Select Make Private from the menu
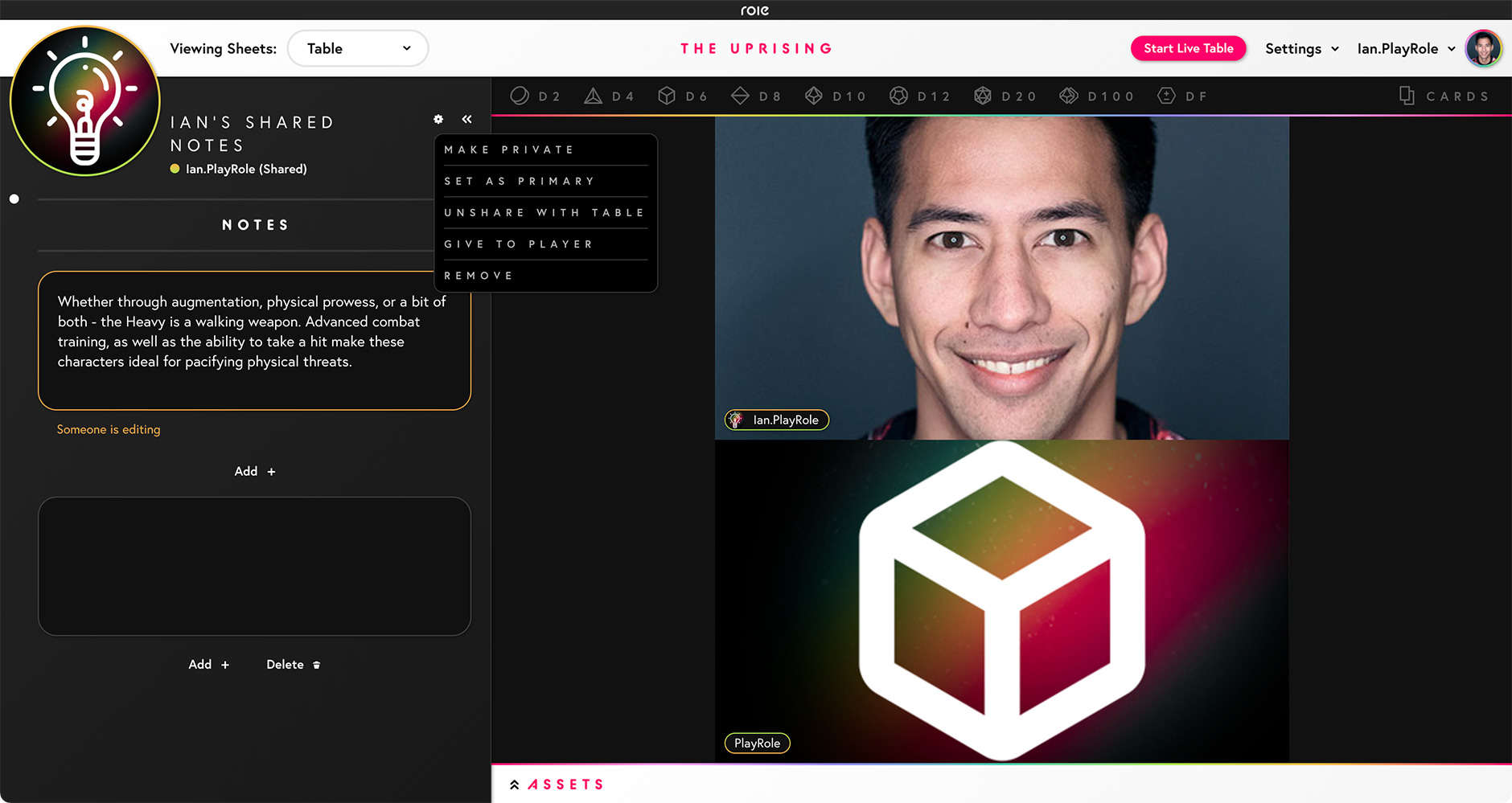1512x803 pixels. point(509,150)
